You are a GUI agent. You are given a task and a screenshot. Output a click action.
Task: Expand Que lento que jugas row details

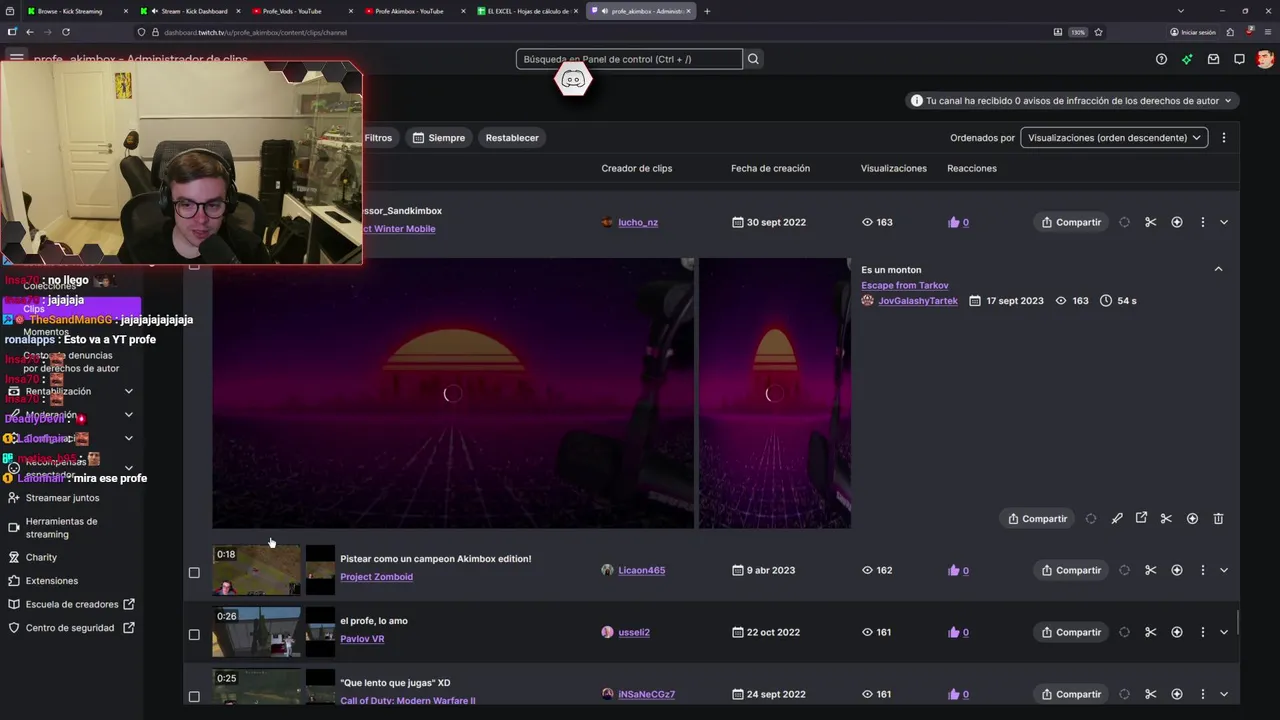pos(1224,694)
